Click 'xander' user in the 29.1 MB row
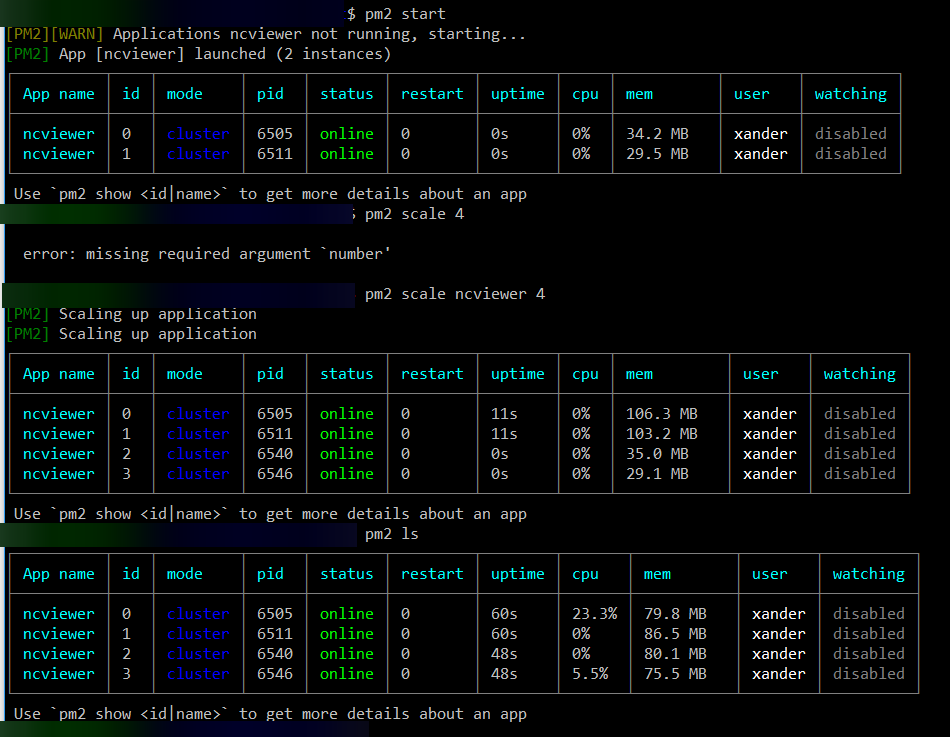 [x=769, y=474]
